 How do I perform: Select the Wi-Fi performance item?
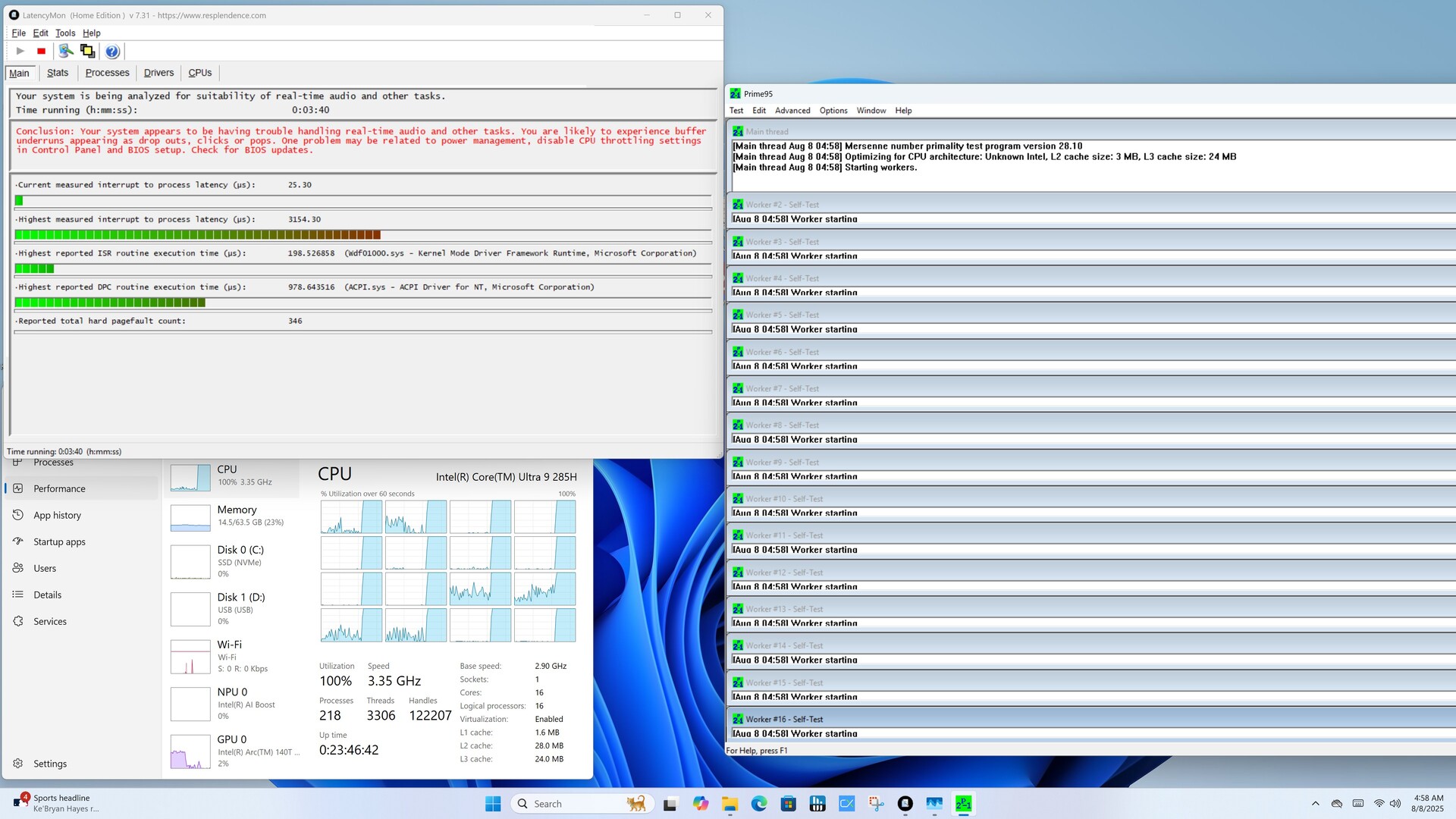[232, 657]
